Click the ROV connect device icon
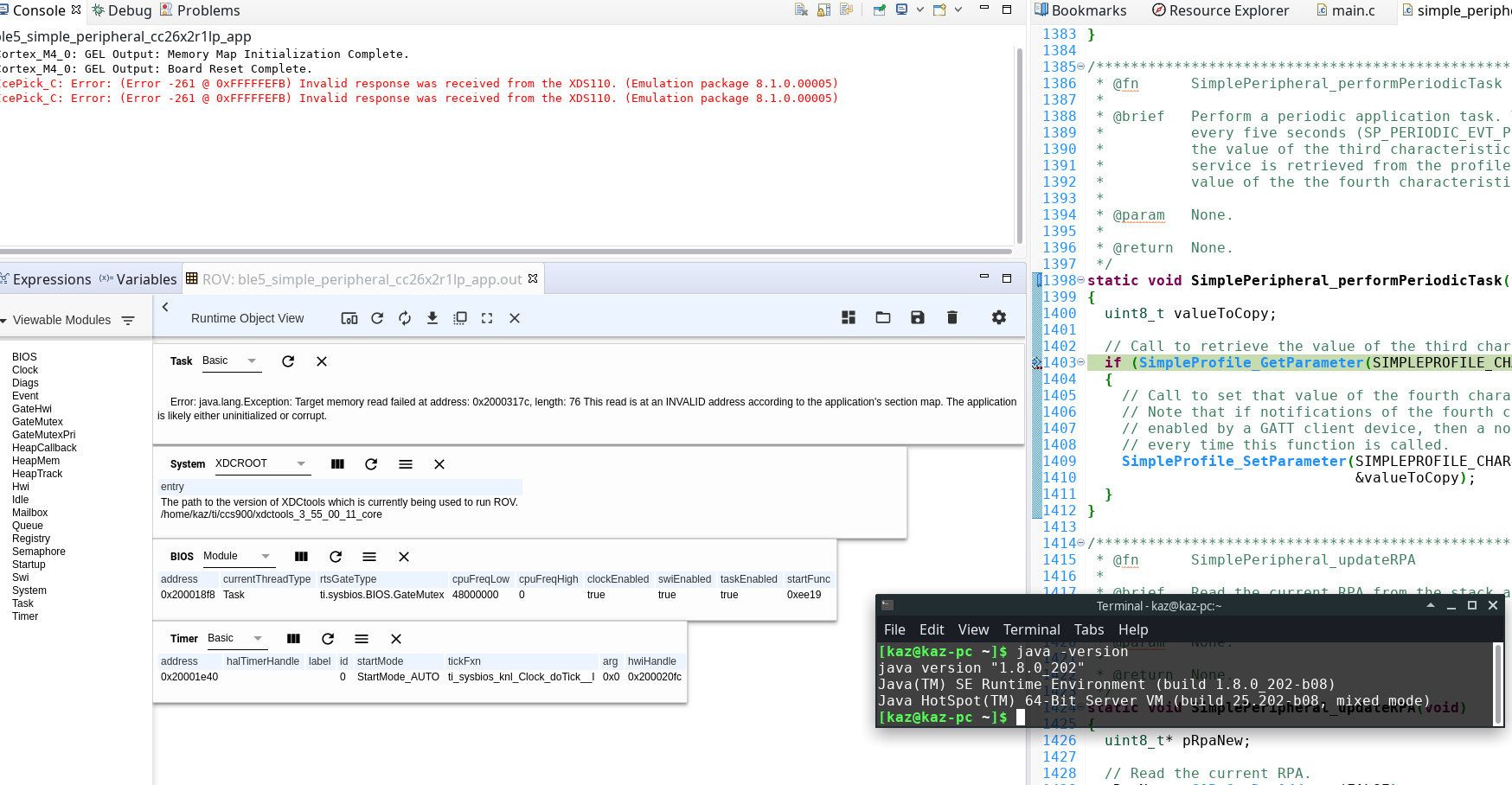 (x=349, y=318)
